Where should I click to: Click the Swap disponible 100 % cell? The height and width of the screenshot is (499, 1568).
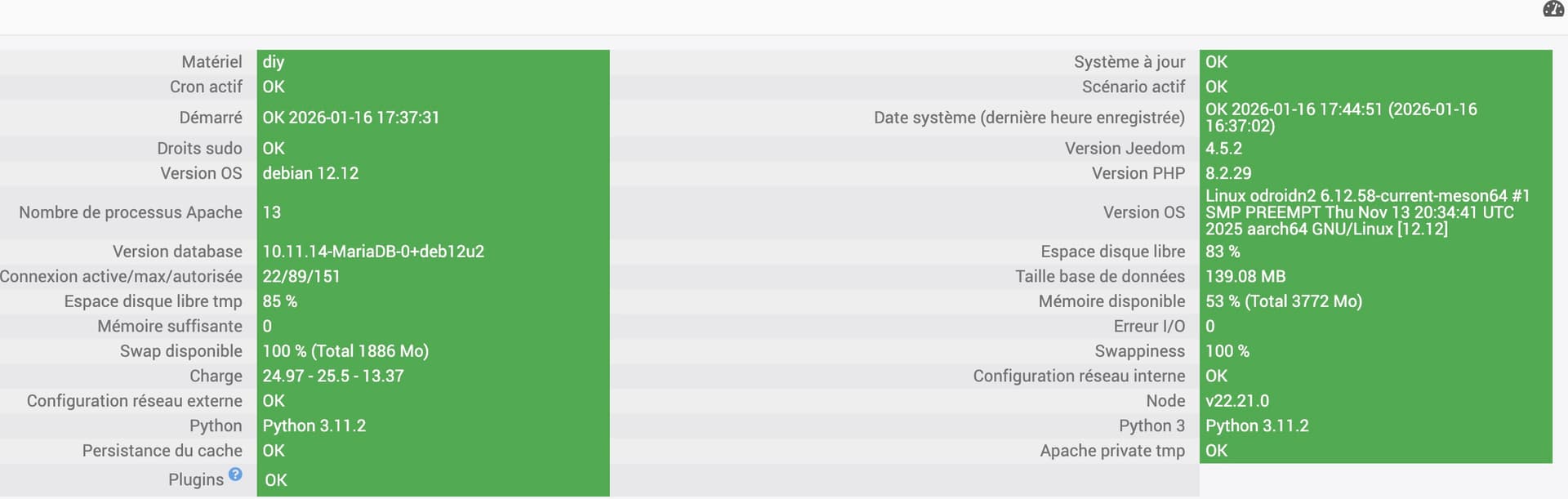point(345,351)
